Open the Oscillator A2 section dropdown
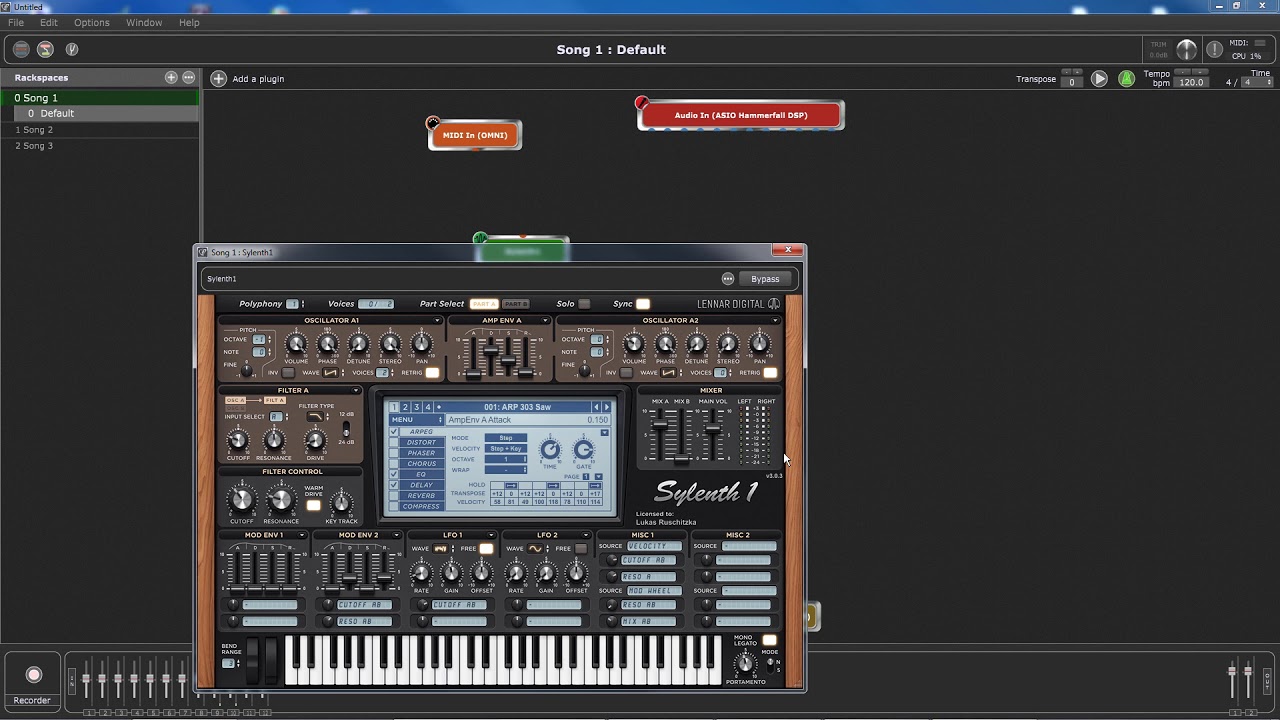The height and width of the screenshot is (720, 1280). click(x=775, y=321)
